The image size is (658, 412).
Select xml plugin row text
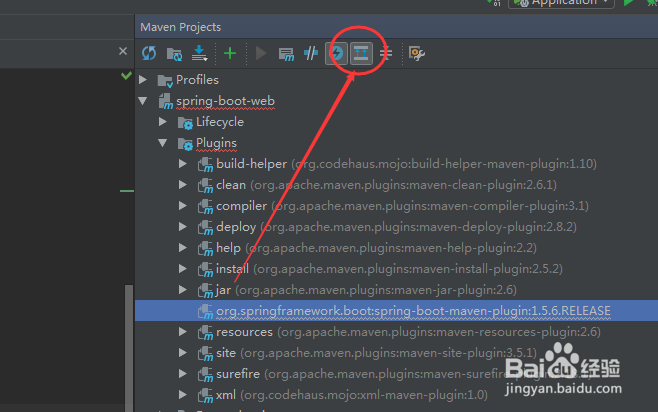coord(352,395)
